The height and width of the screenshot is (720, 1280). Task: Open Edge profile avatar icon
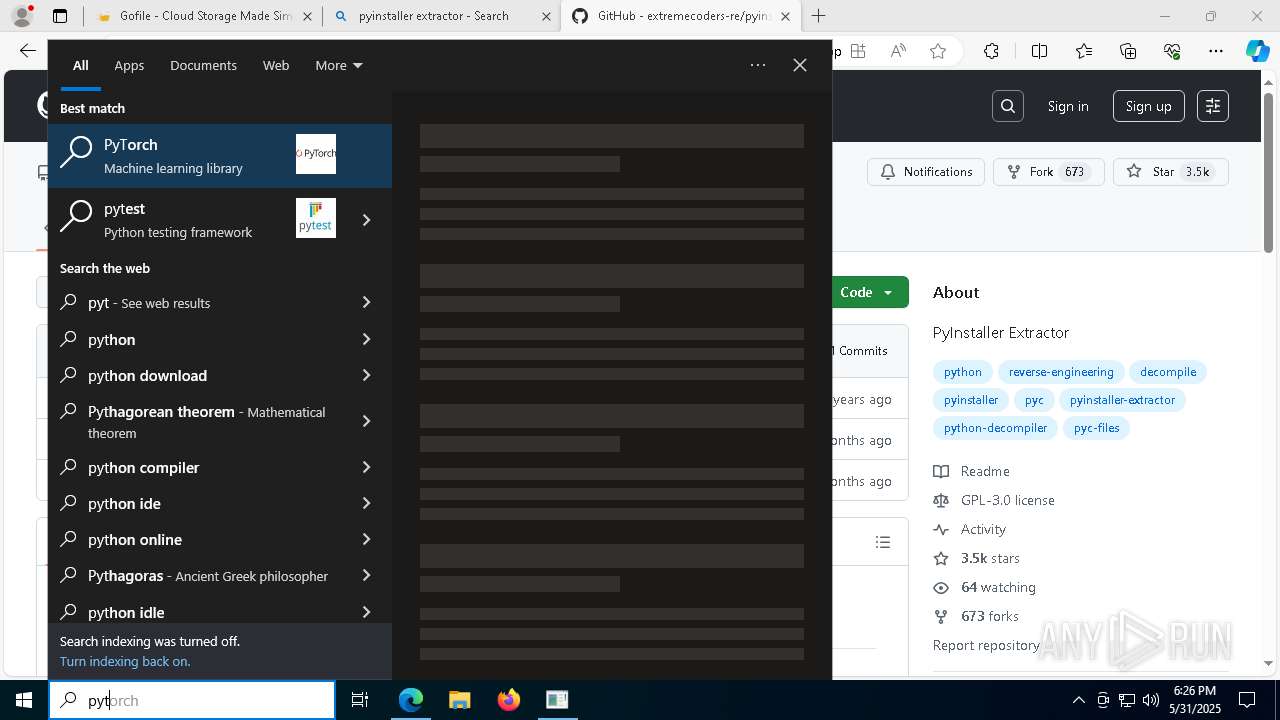coord(22,16)
